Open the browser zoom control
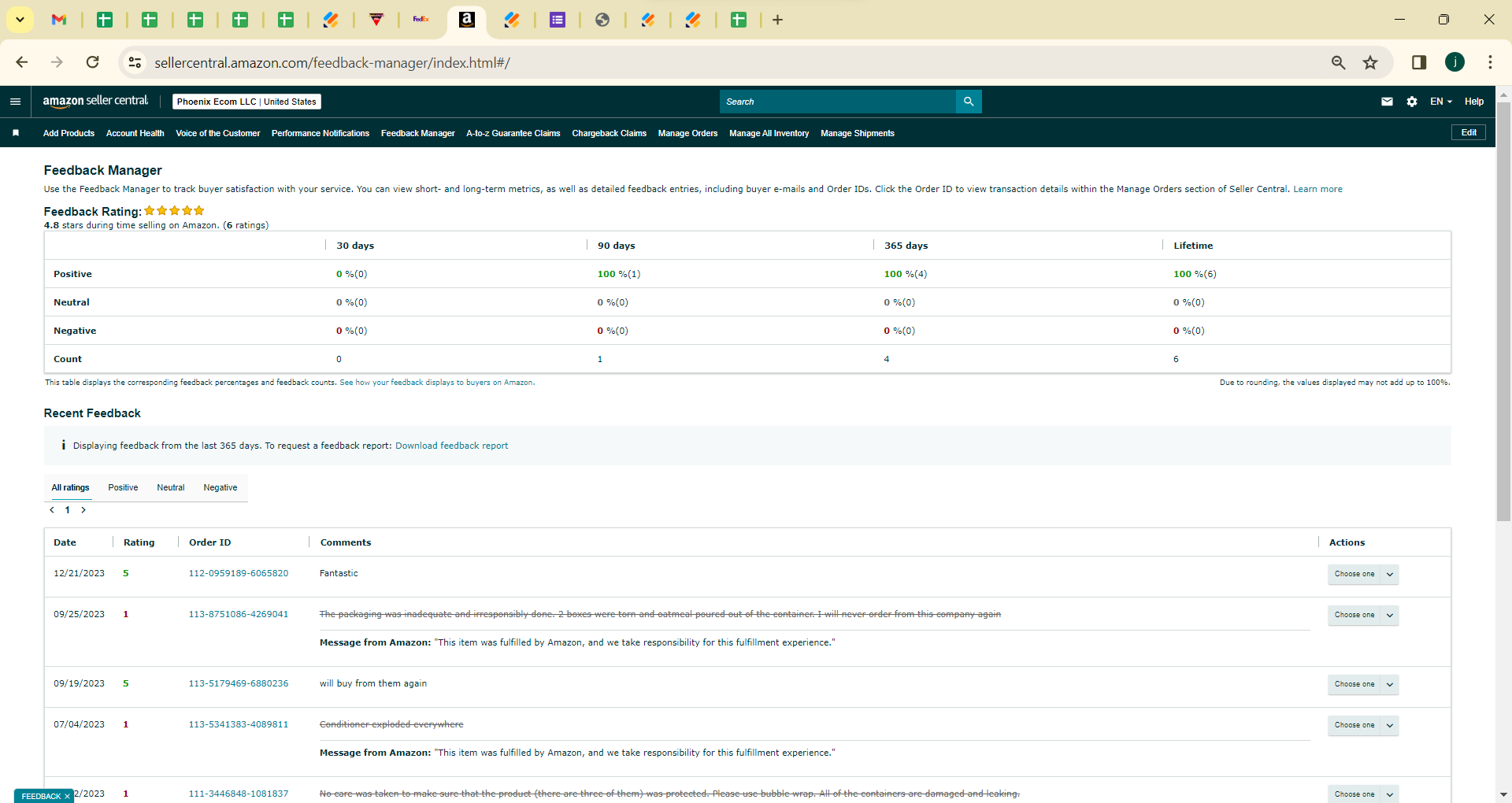The image size is (1512, 803). click(1338, 62)
